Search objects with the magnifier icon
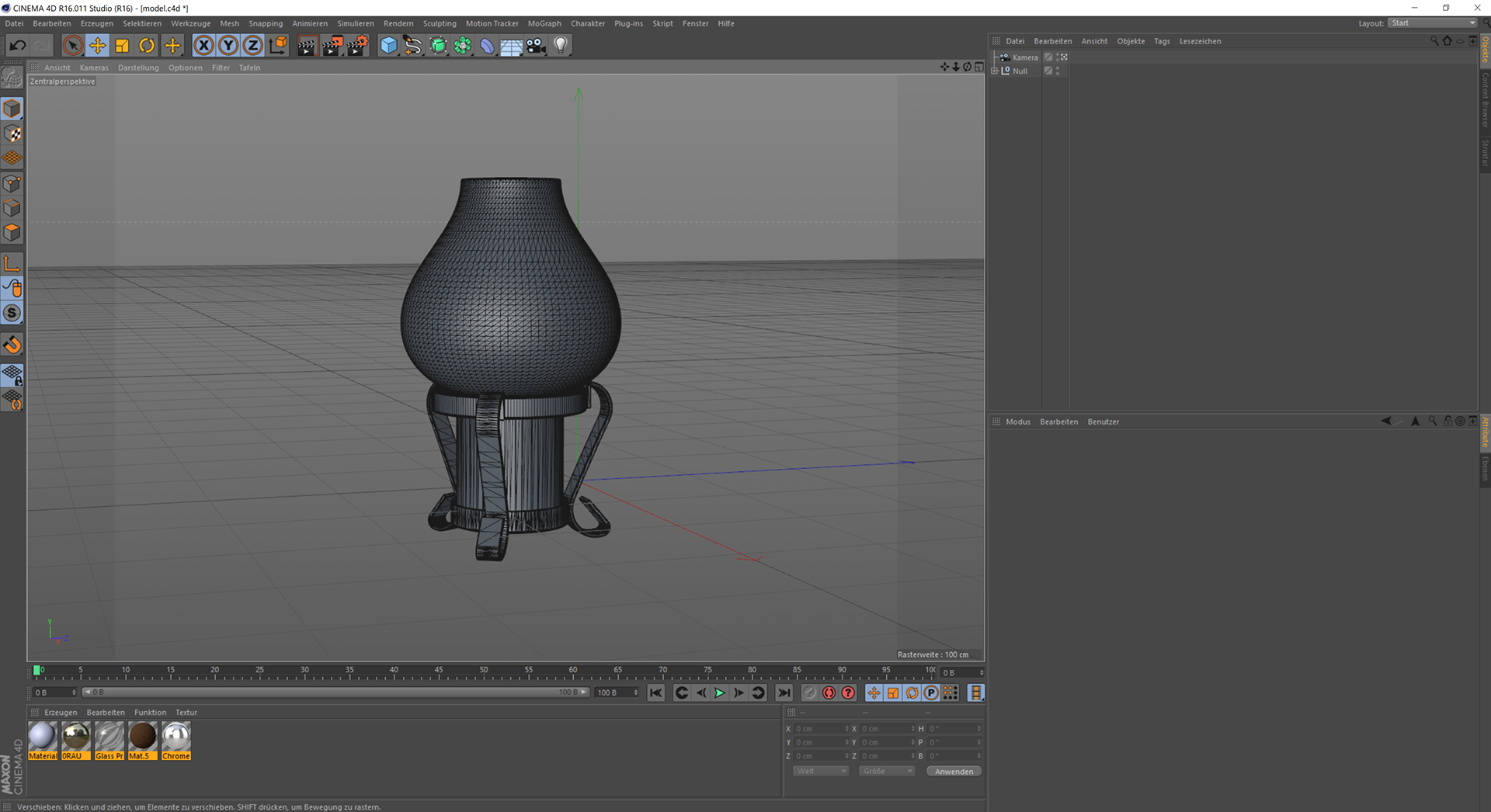The height and width of the screenshot is (812, 1491). click(1434, 41)
